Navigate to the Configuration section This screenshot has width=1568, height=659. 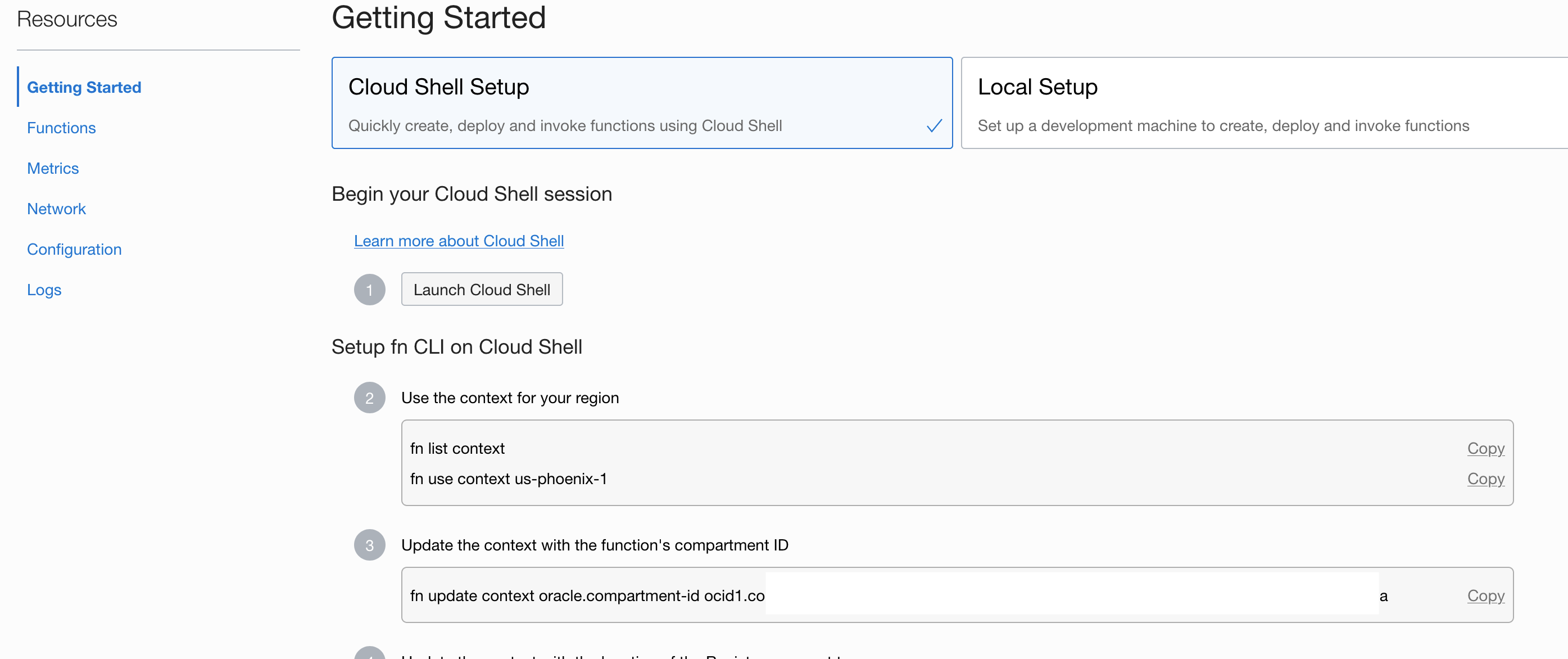pos(74,249)
